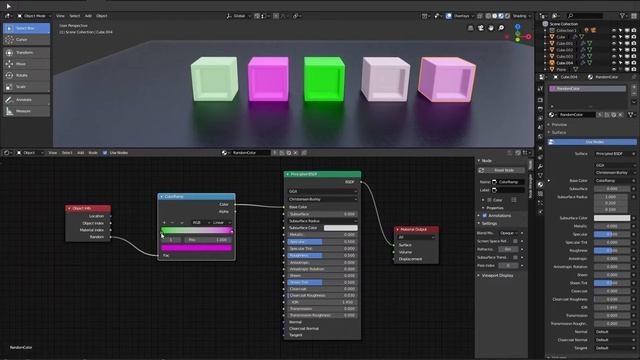Select the Scale tool
The width and height of the screenshot is (640, 360).
27,87
